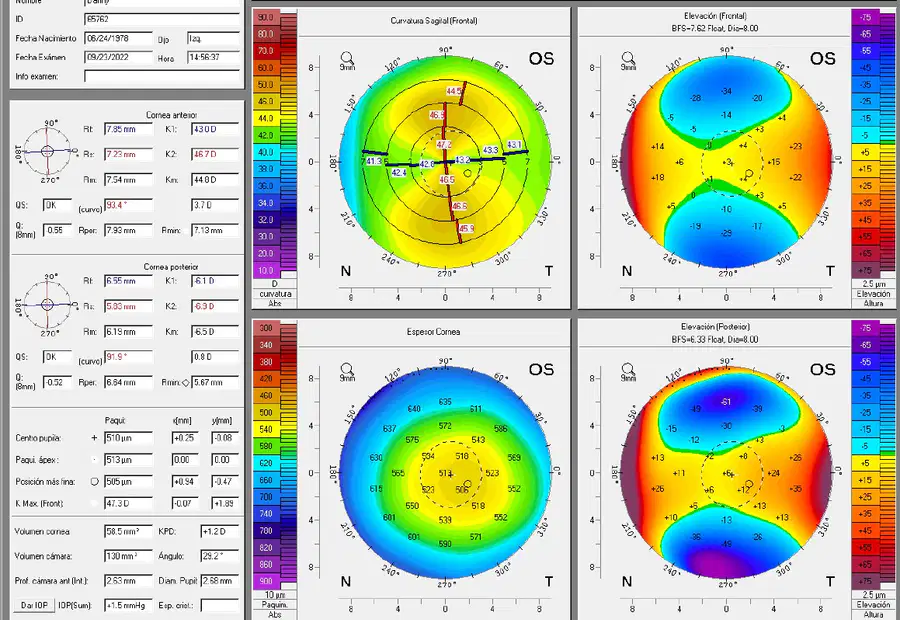Click the magnifier icon on the Curvatura Sagital map
This screenshot has height=620, width=900.
[347, 57]
